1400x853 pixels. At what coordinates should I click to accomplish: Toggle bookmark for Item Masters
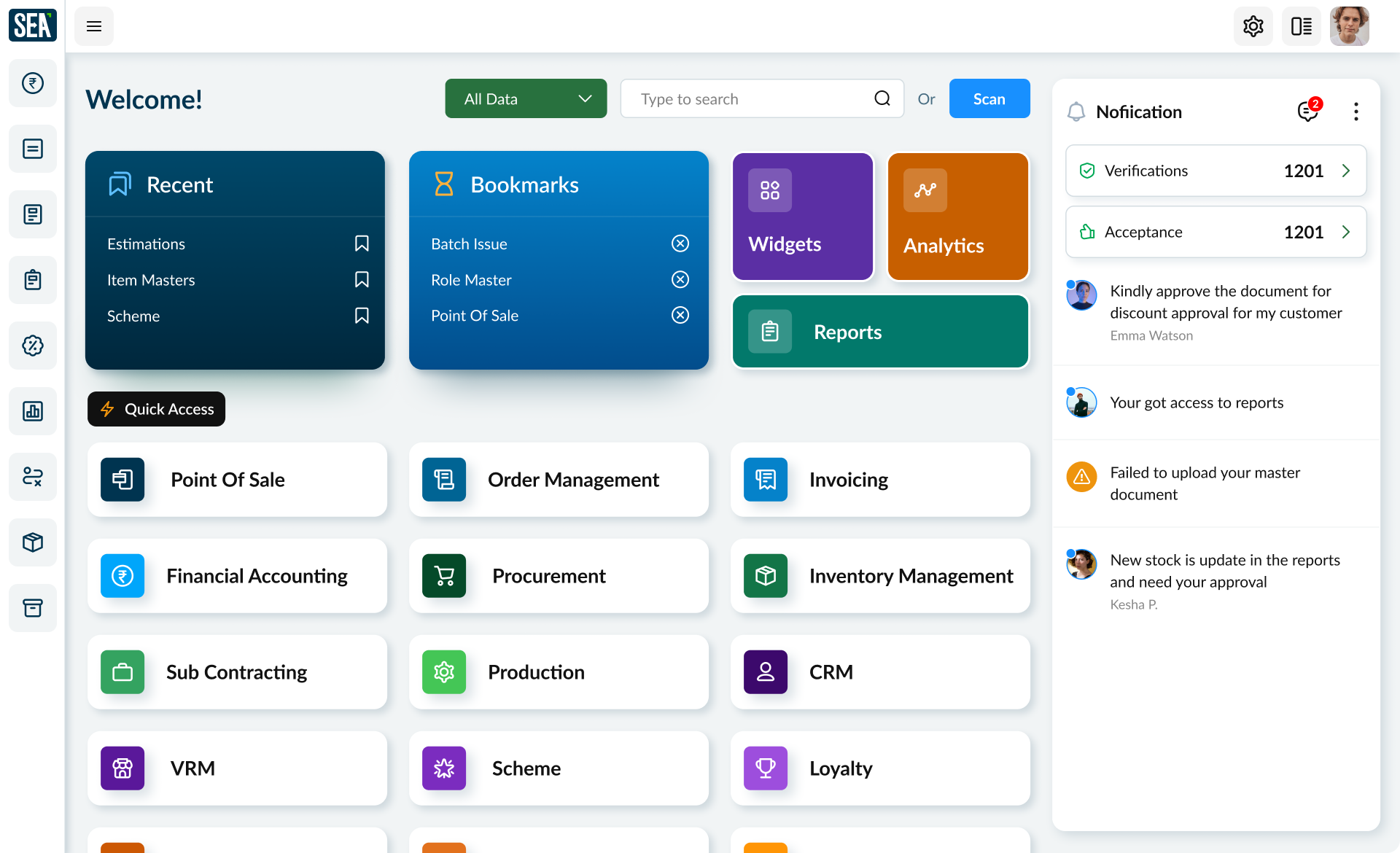coord(362,279)
